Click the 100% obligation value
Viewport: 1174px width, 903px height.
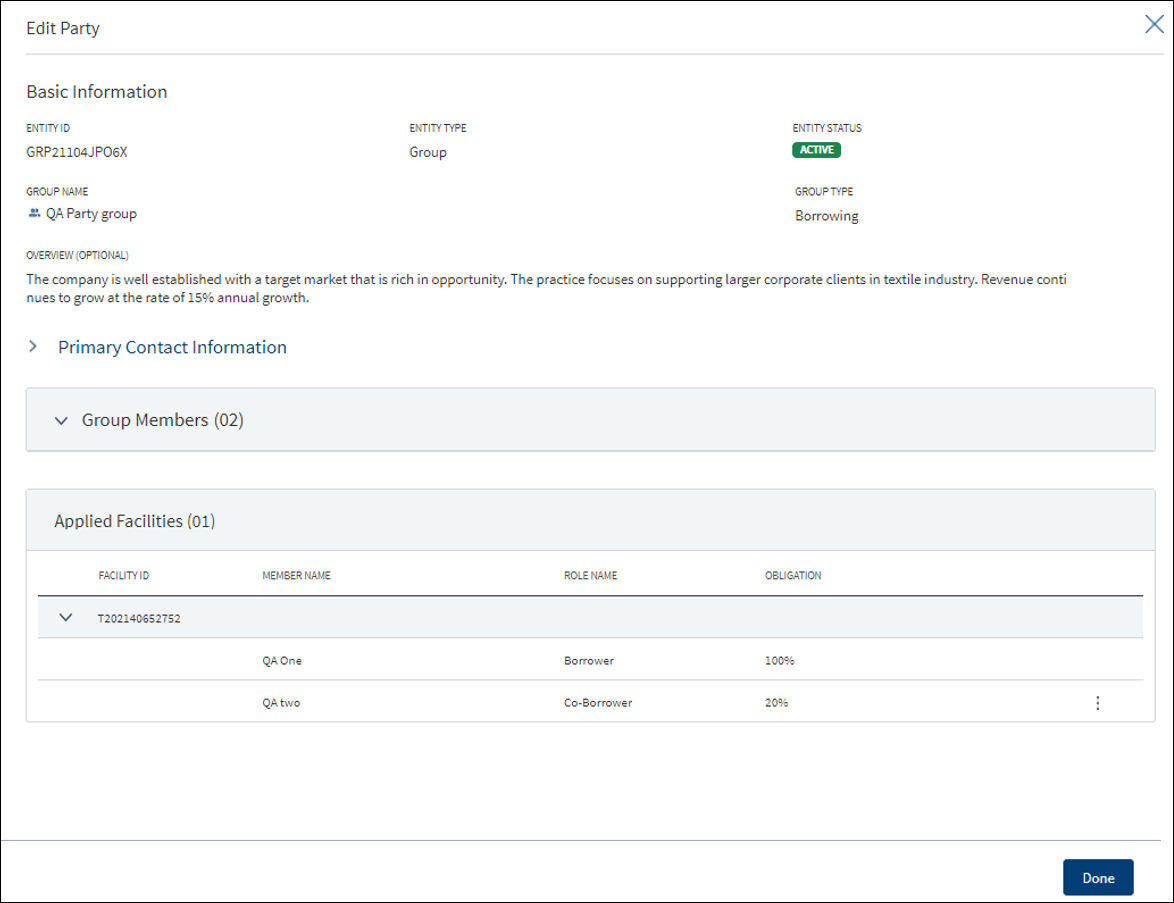[x=779, y=660]
